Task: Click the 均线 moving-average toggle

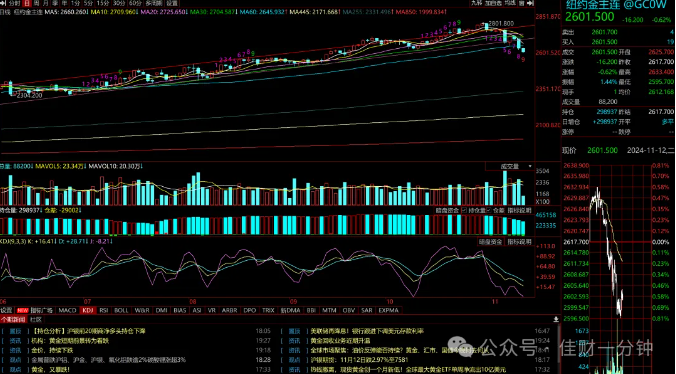Action: 510,3
